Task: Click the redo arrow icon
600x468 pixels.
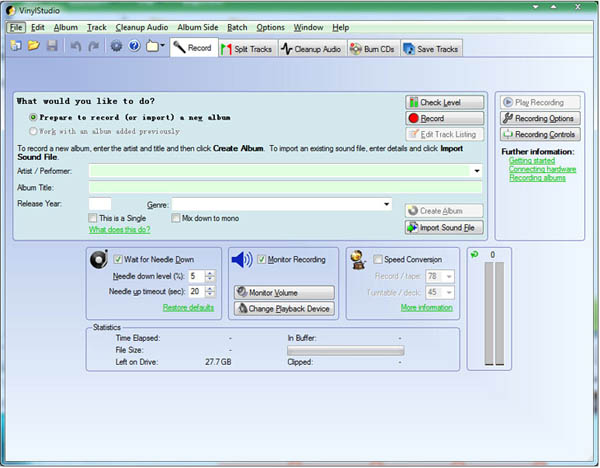Action: tap(93, 46)
